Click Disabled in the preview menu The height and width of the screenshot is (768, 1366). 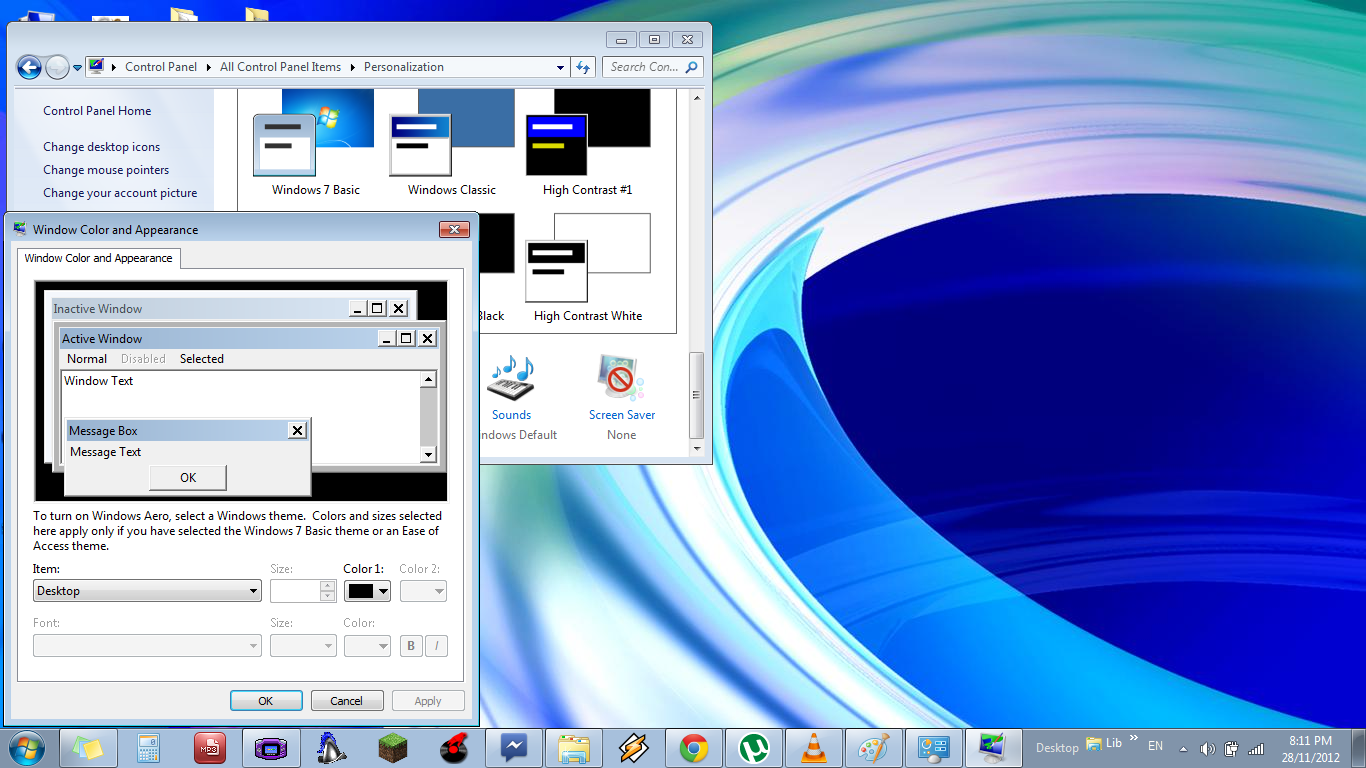(143, 359)
